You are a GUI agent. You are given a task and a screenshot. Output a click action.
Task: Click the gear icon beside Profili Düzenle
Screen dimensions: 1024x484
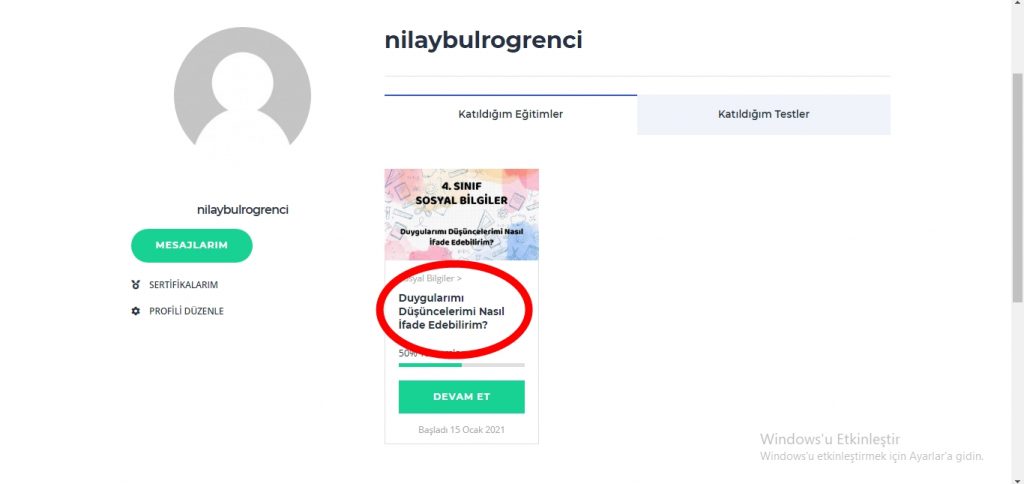(136, 311)
